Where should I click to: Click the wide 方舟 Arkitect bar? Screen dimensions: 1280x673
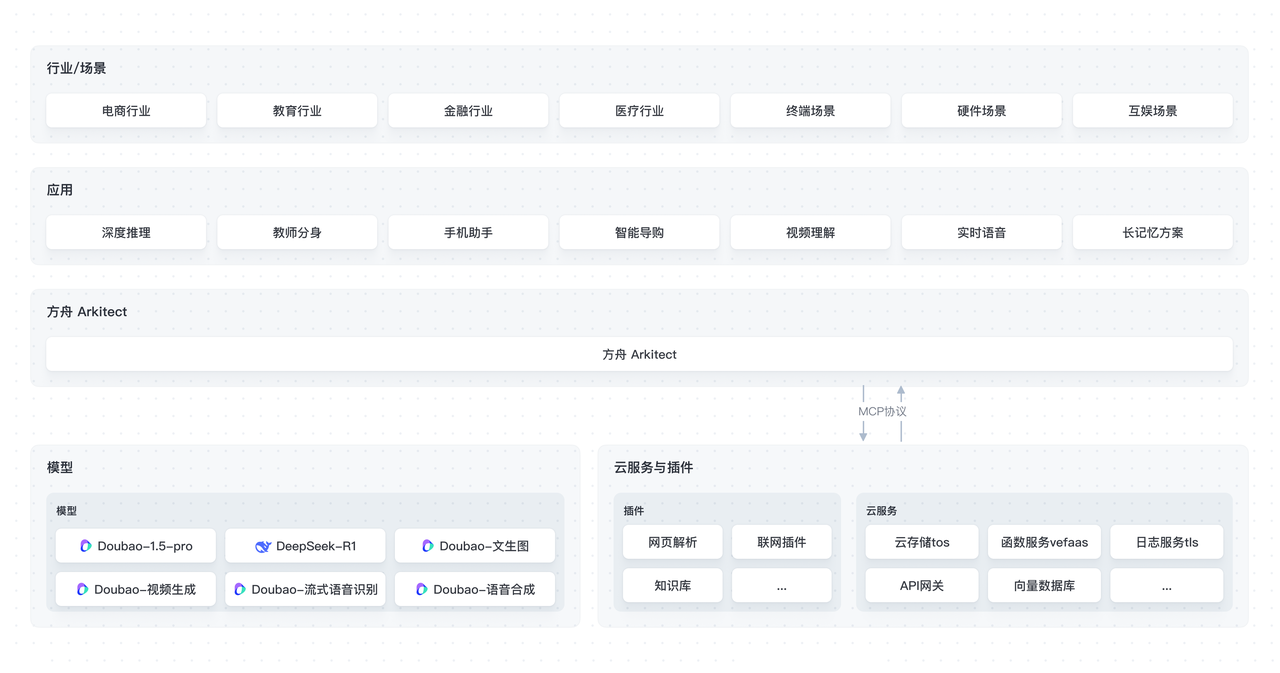(639, 354)
